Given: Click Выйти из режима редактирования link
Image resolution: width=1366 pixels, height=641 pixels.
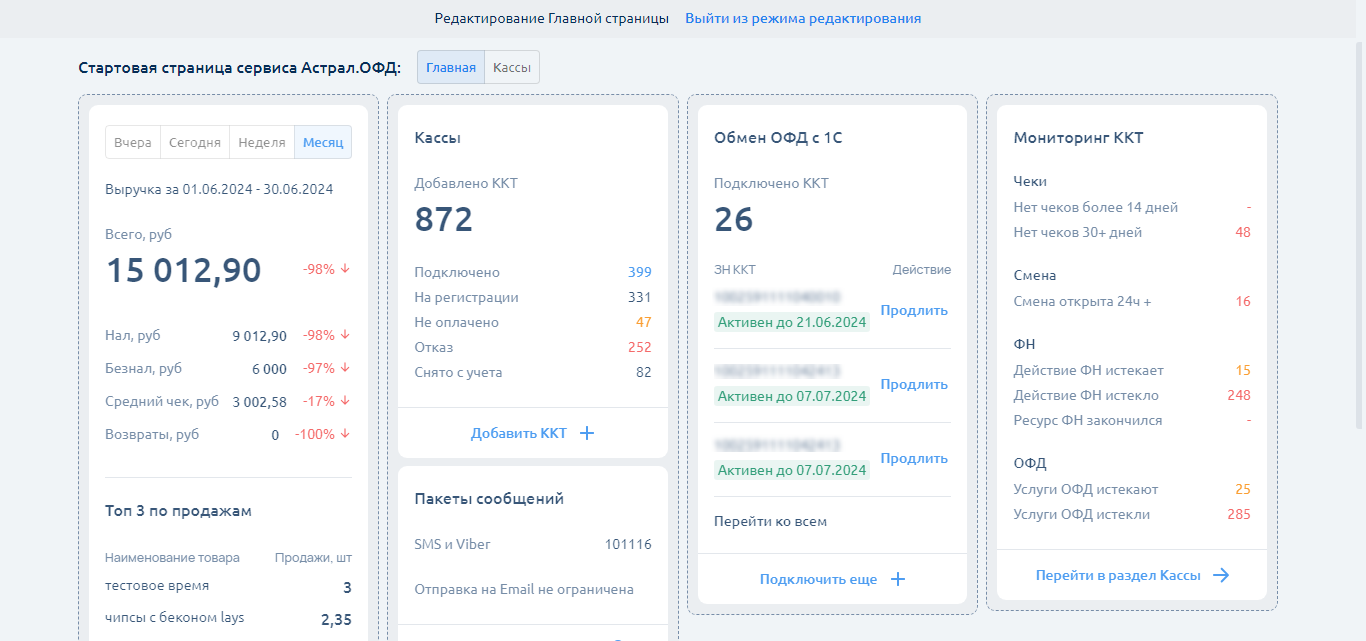Looking at the screenshot, I should (x=802, y=18).
